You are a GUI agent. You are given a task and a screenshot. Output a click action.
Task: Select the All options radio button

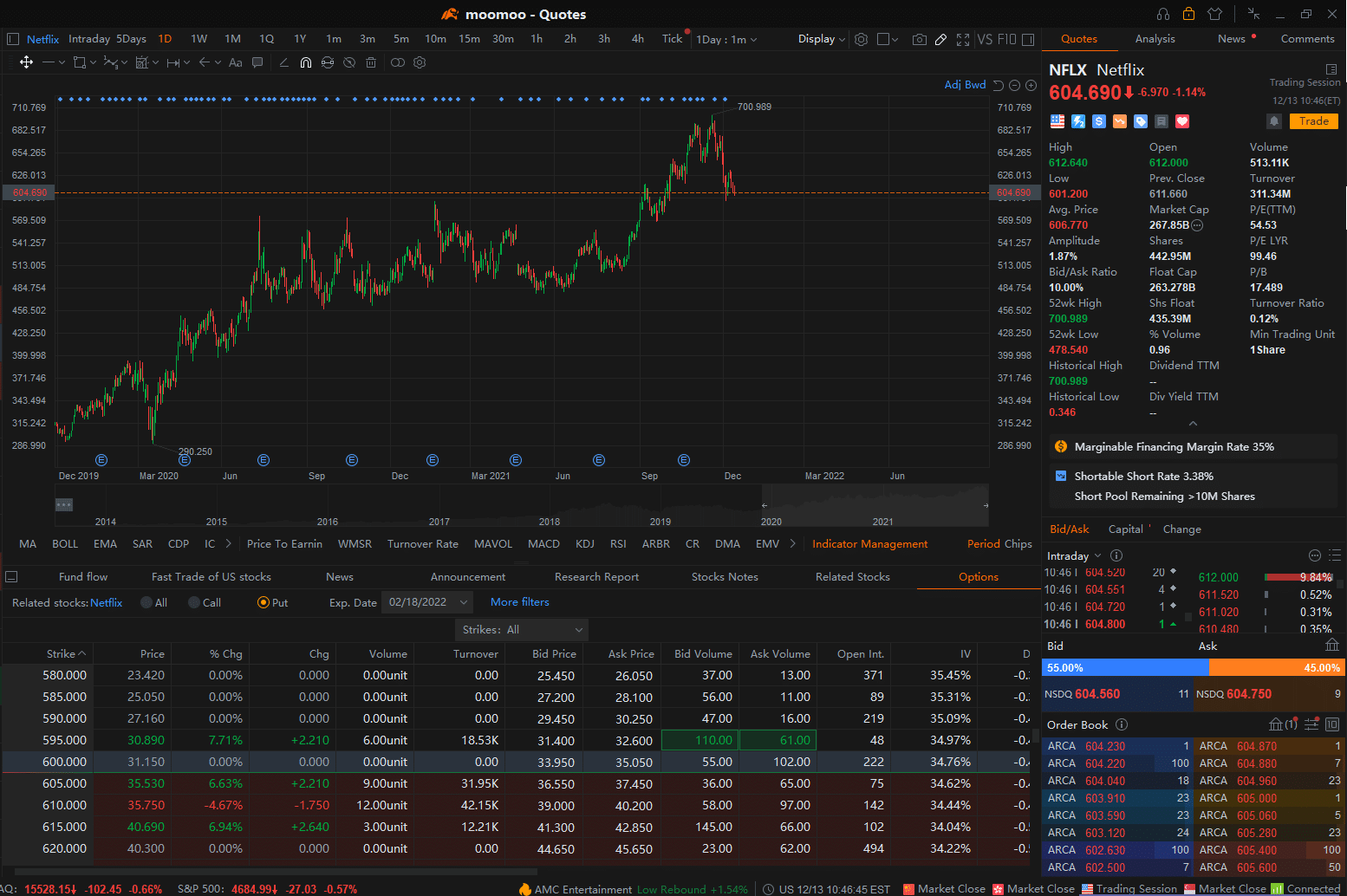coord(146,602)
